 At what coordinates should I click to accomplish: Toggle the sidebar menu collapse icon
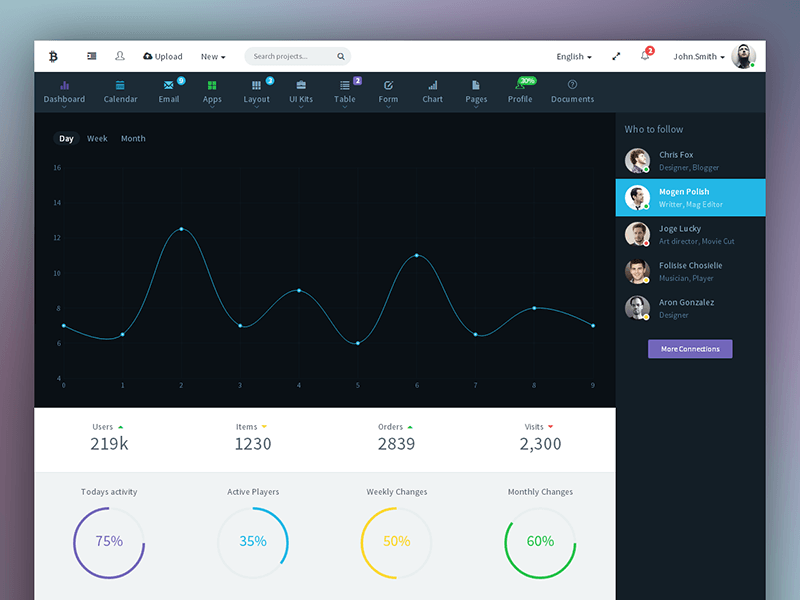coord(92,56)
